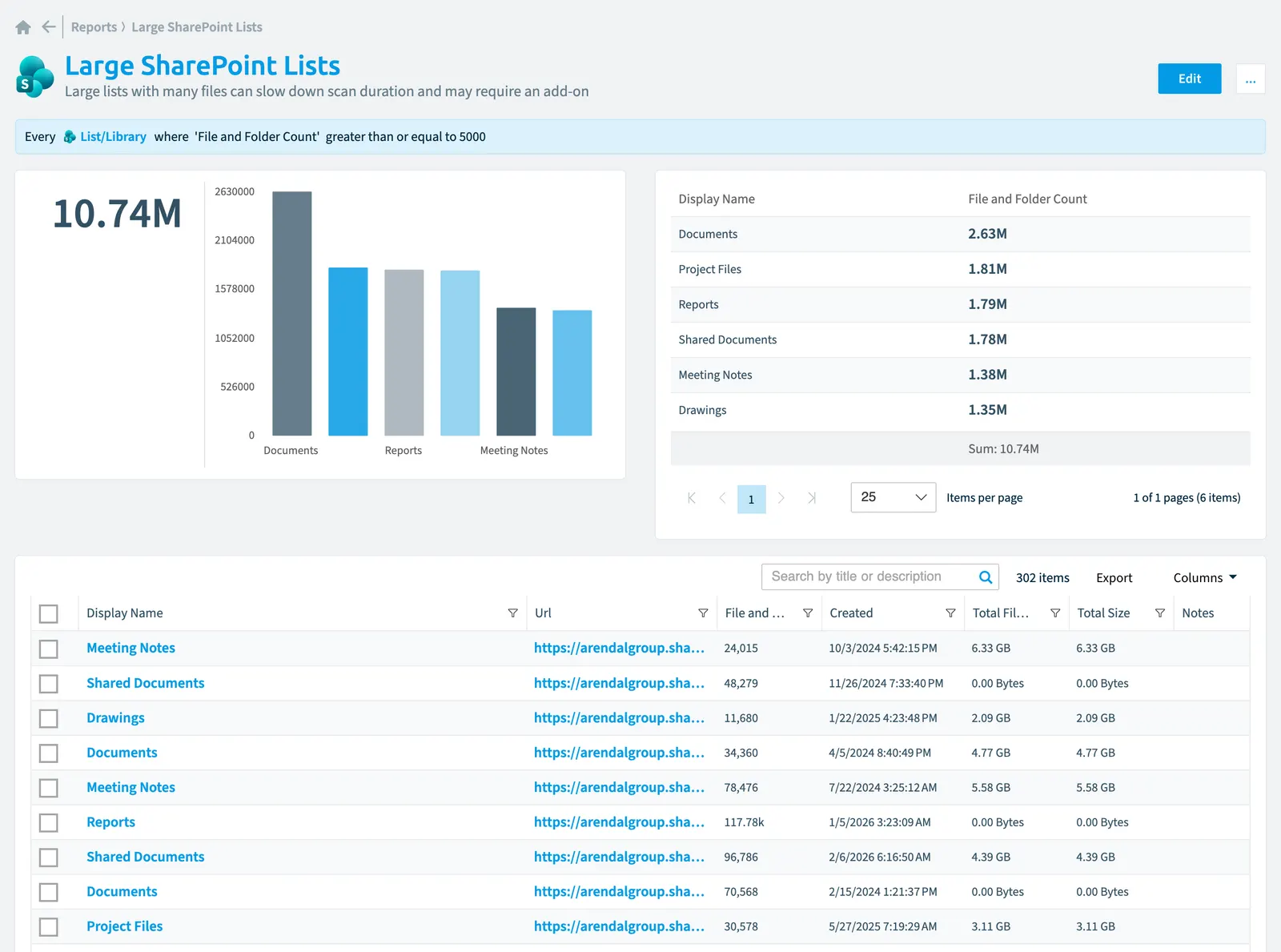The height and width of the screenshot is (952, 1281).
Task: Check the box for Drawings row
Action: [49, 718]
